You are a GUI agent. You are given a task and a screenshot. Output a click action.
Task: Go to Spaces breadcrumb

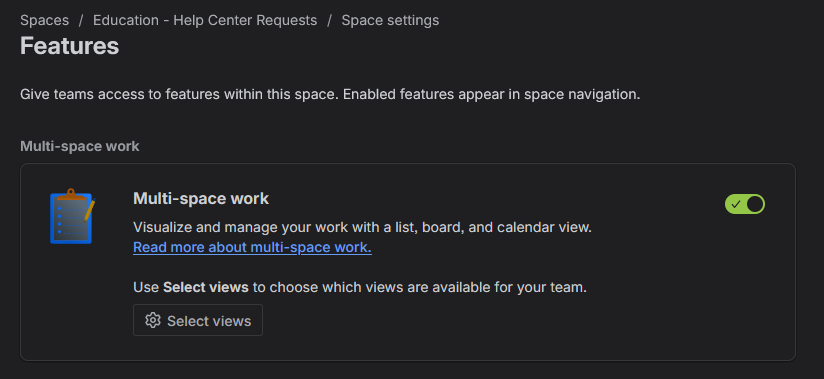(x=44, y=21)
